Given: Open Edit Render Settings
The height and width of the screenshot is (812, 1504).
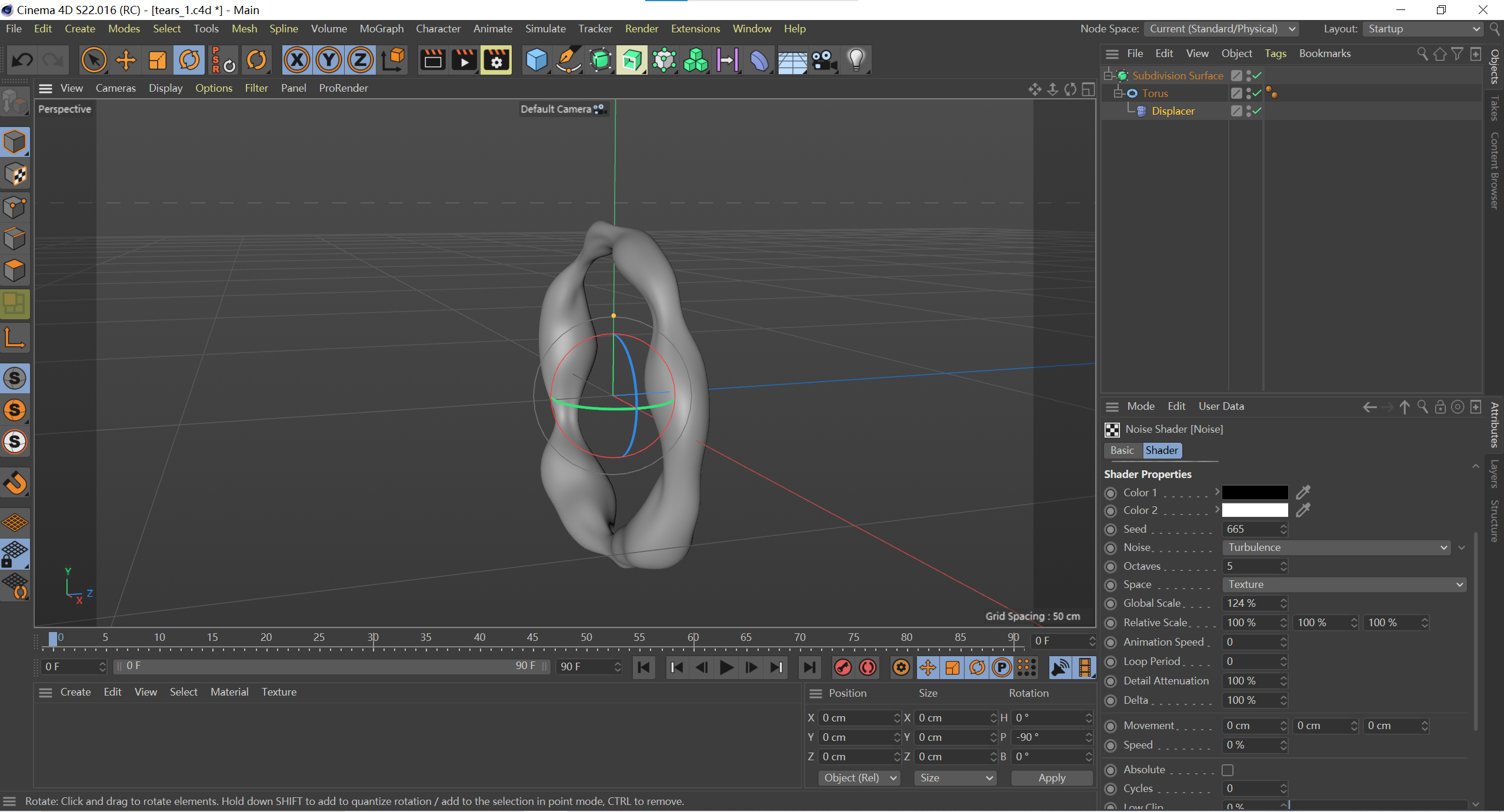Looking at the screenshot, I should [496, 60].
